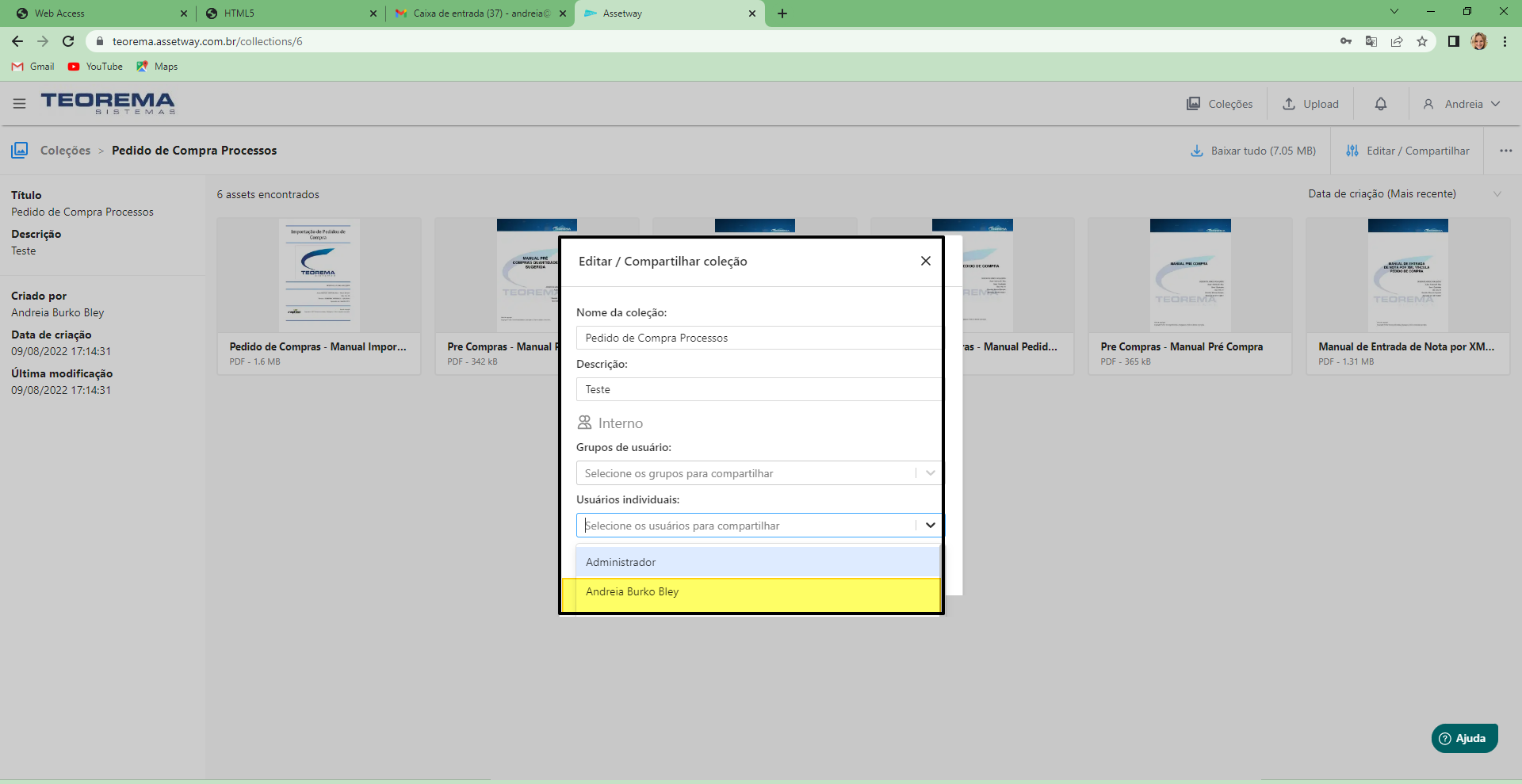Go back in browser history

[x=17, y=41]
